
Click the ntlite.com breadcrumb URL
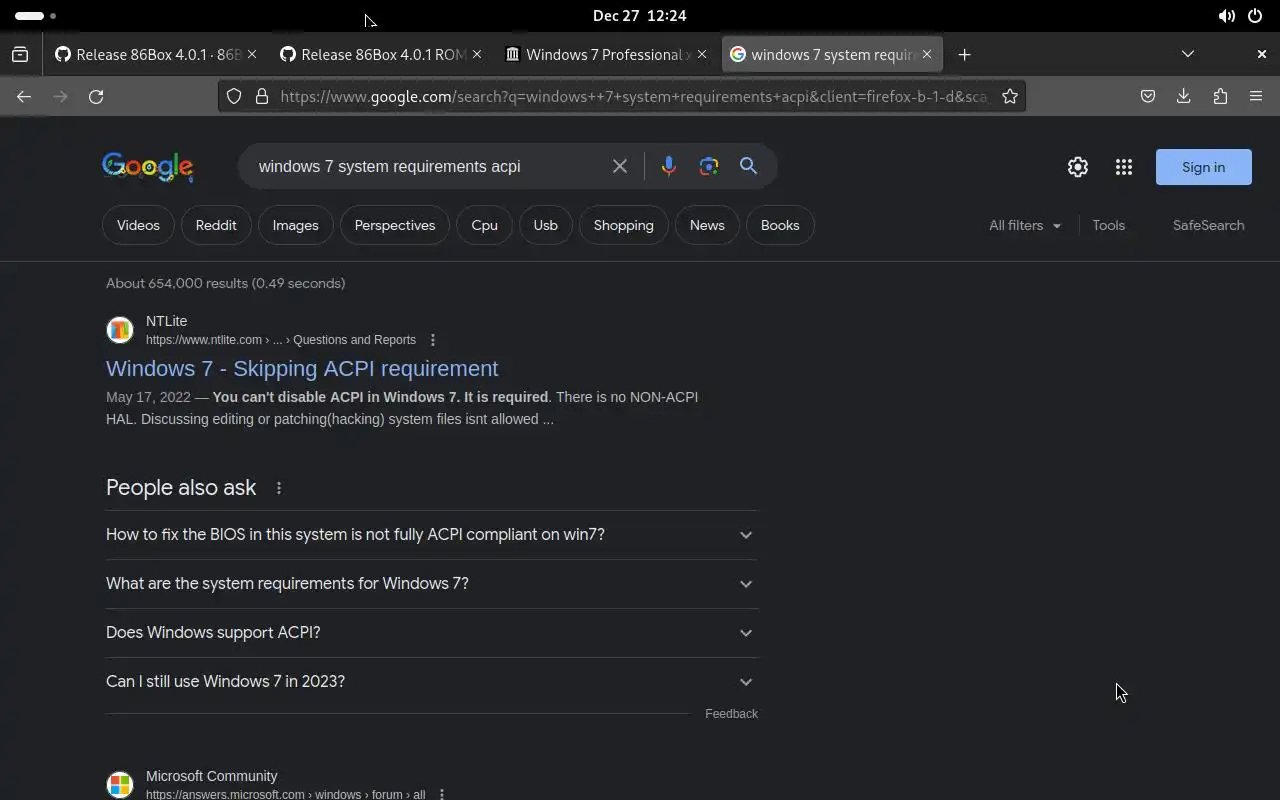pyautogui.click(x=281, y=340)
